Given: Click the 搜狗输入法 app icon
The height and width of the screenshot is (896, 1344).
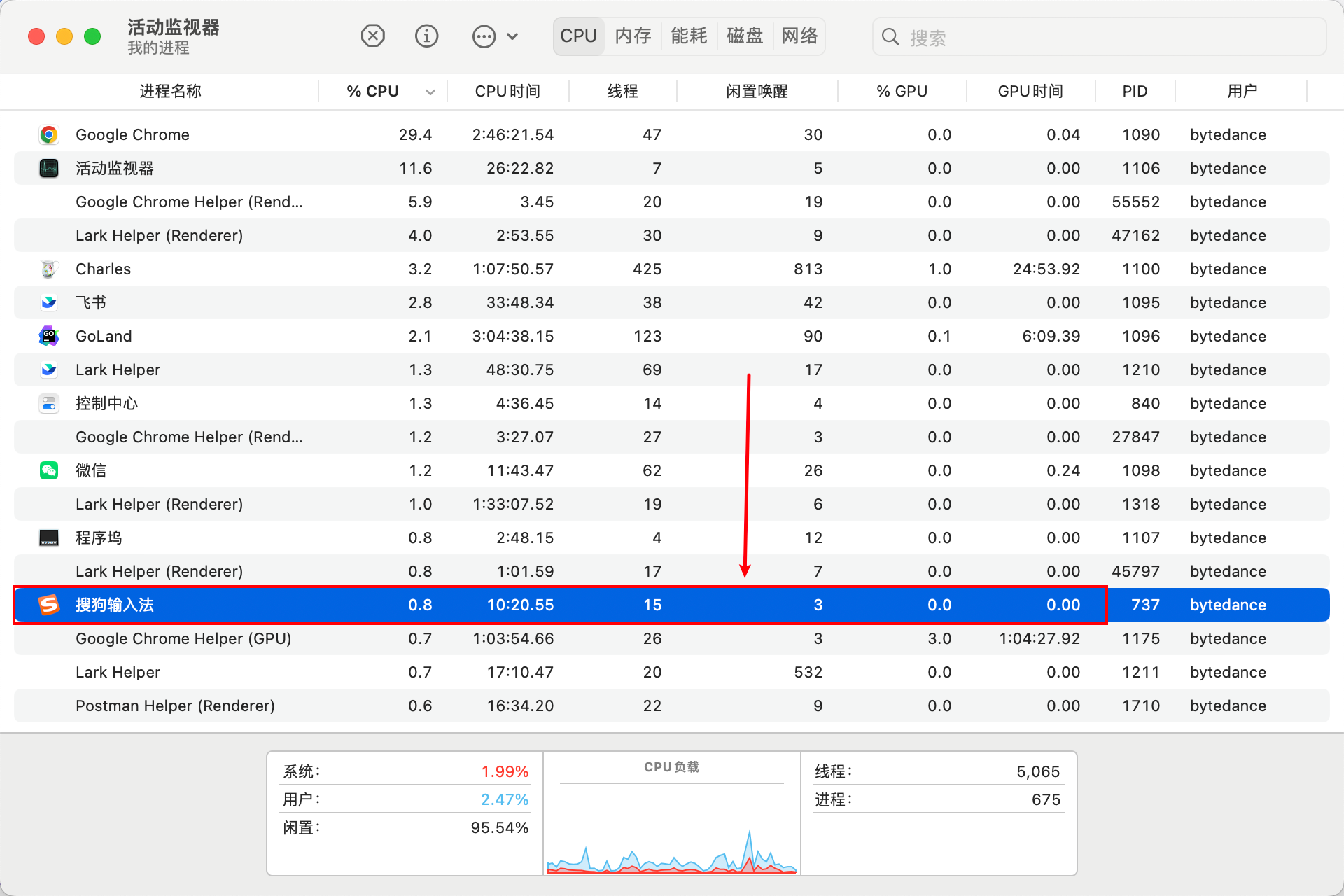Looking at the screenshot, I should [49, 605].
